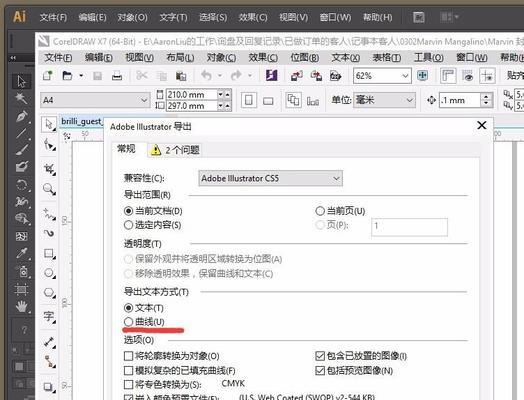Viewport: 524px width, 400px height.
Task: Open the A4 page size dropdown
Action: click(95, 100)
